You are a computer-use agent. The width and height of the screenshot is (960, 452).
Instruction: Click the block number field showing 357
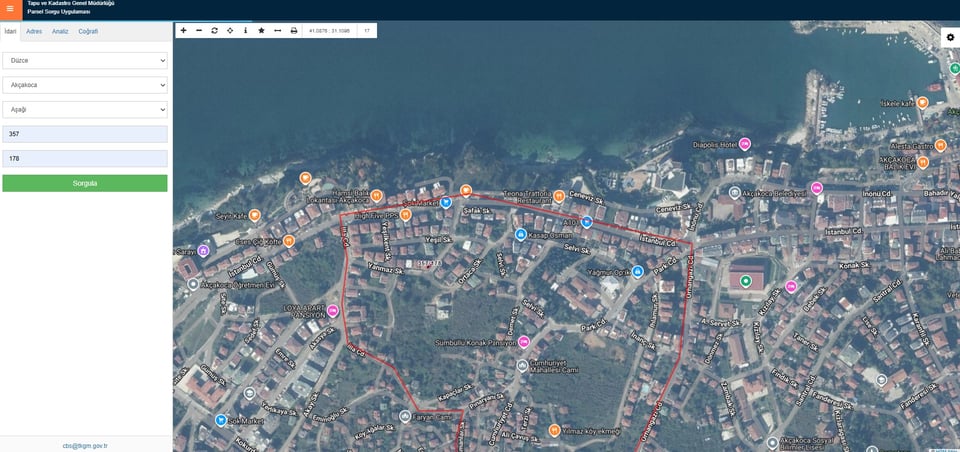[85, 134]
